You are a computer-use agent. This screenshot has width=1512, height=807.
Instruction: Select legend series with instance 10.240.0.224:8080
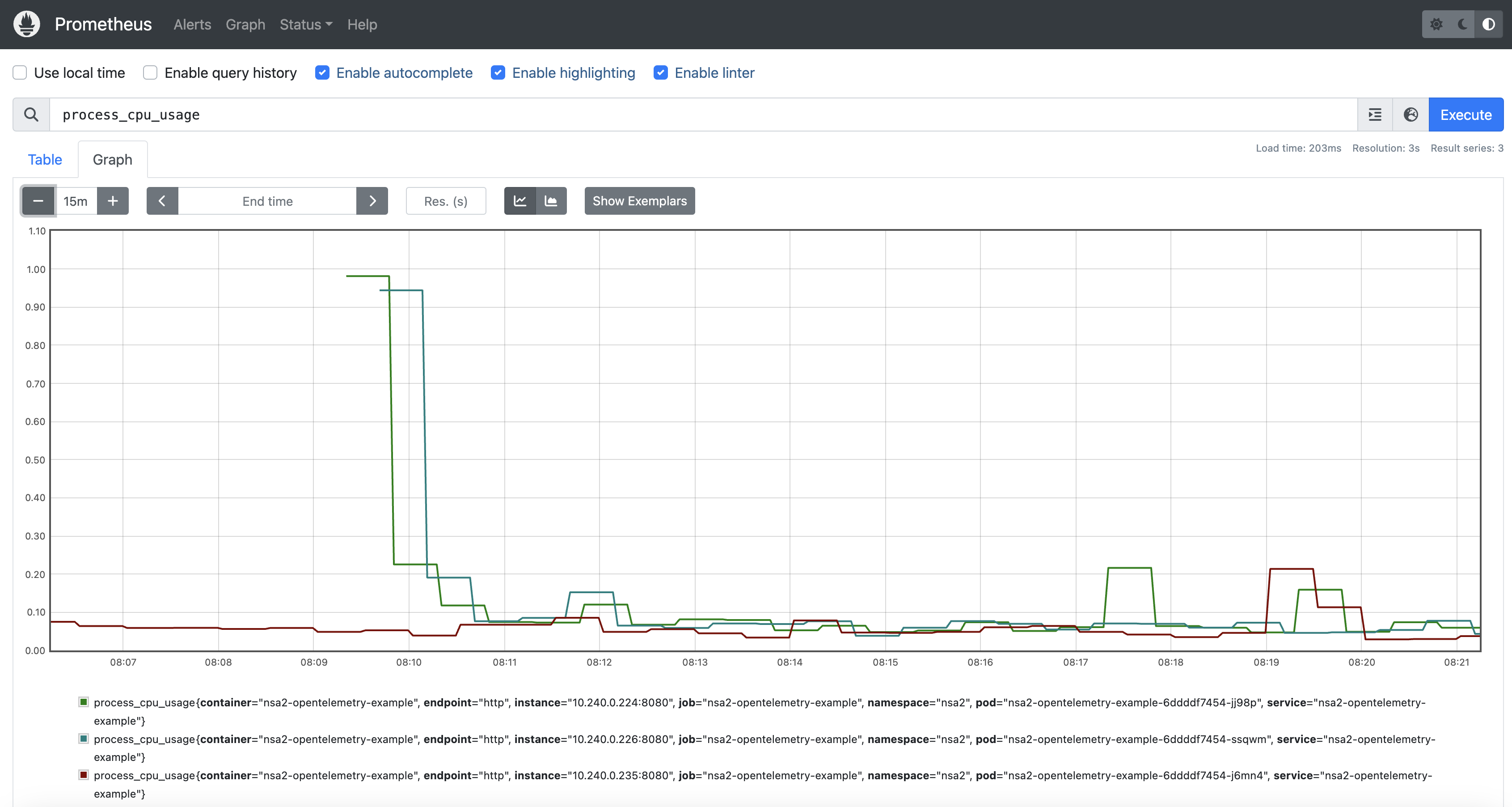[760, 711]
